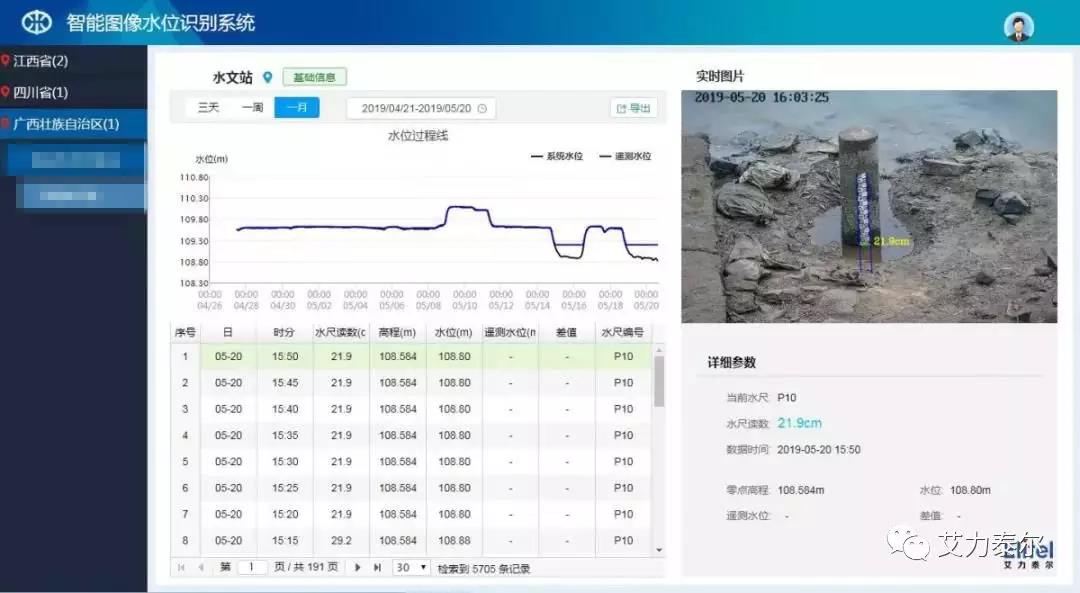Click the system logo in the header

(37, 22)
